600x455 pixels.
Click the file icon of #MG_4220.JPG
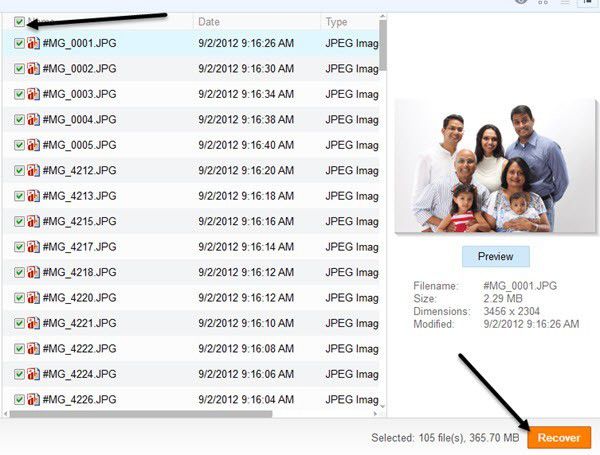33,298
